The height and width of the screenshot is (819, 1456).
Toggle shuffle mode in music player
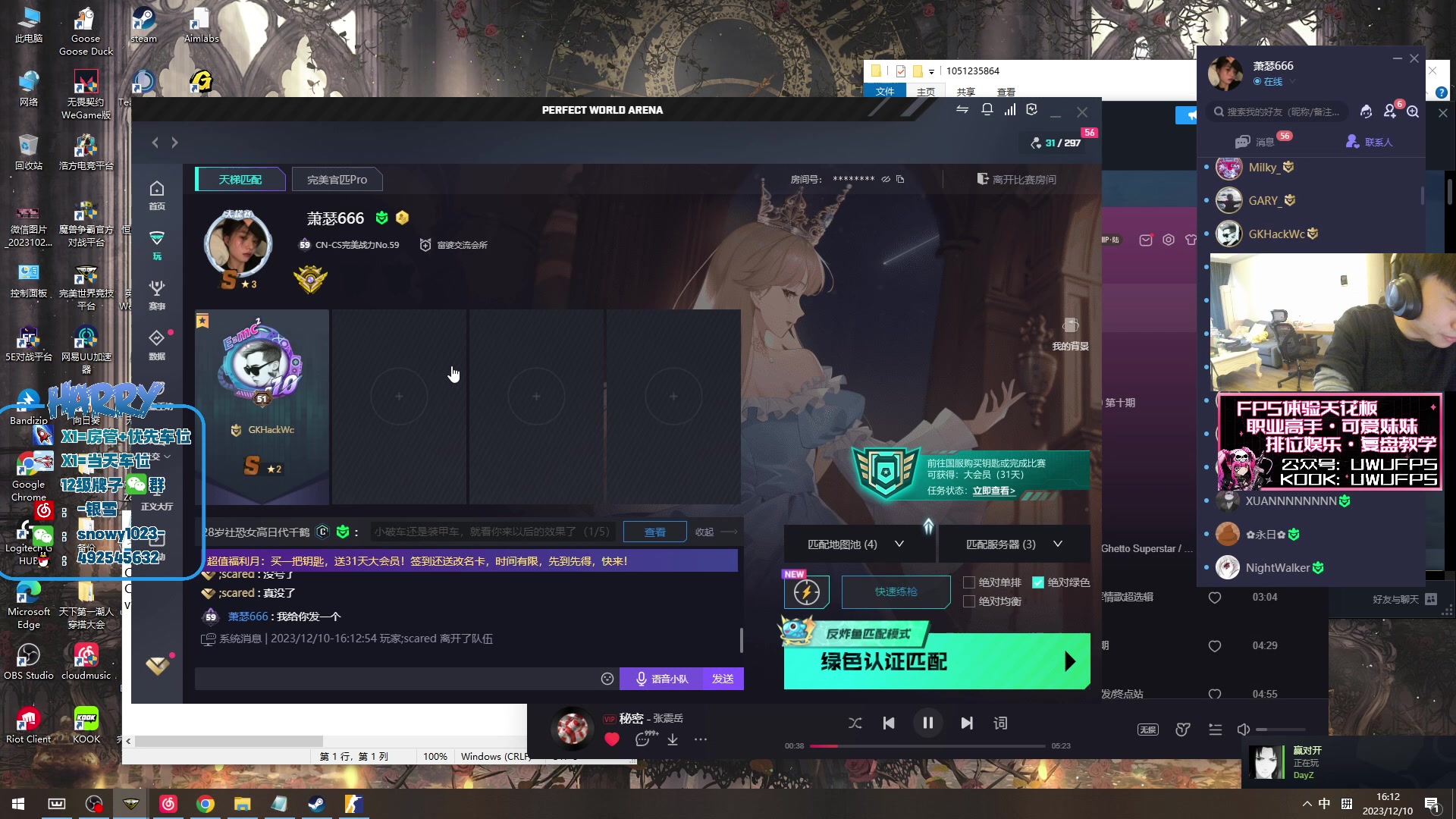(x=855, y=723)
